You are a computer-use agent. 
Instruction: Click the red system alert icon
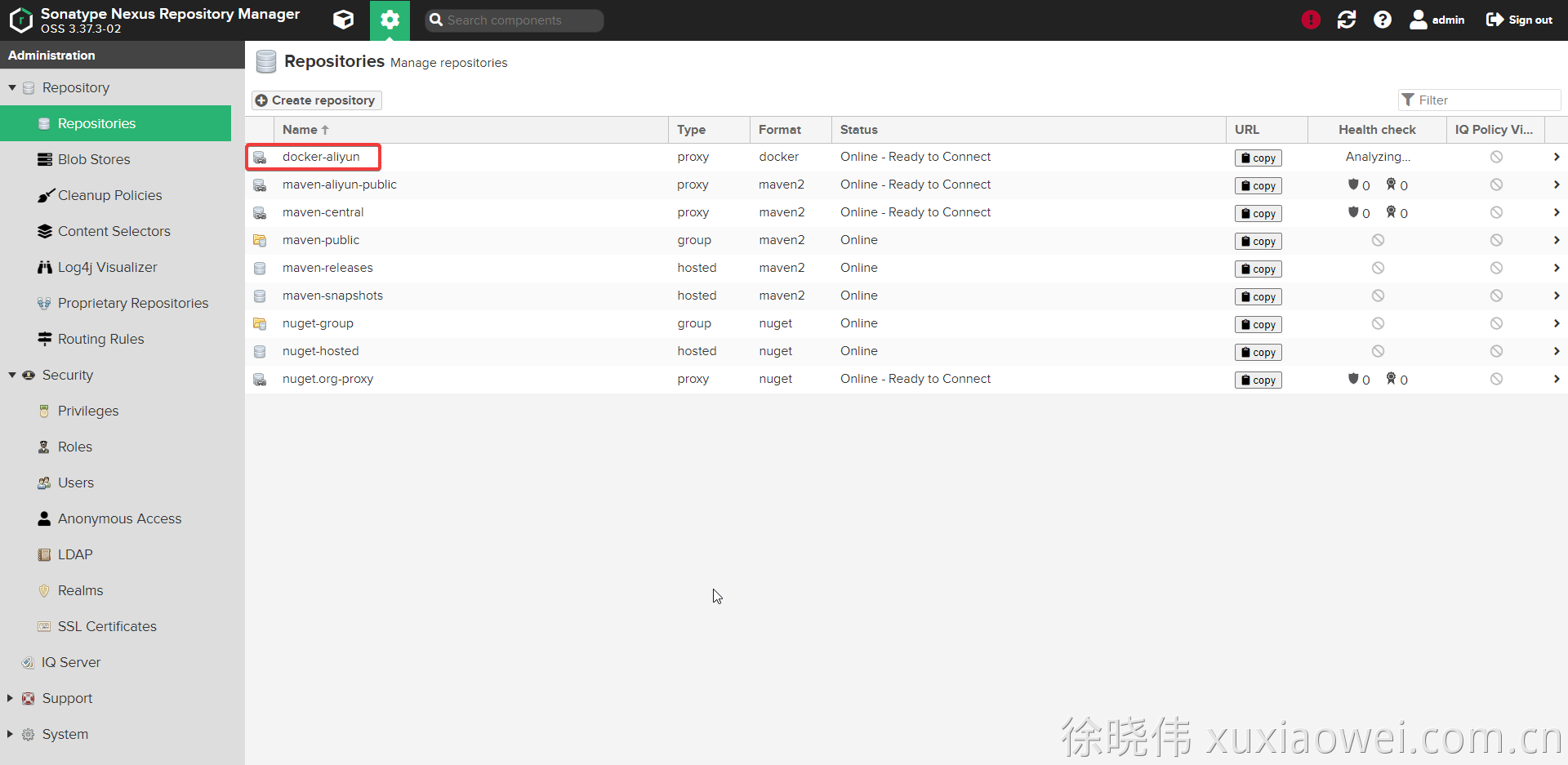1311,20
